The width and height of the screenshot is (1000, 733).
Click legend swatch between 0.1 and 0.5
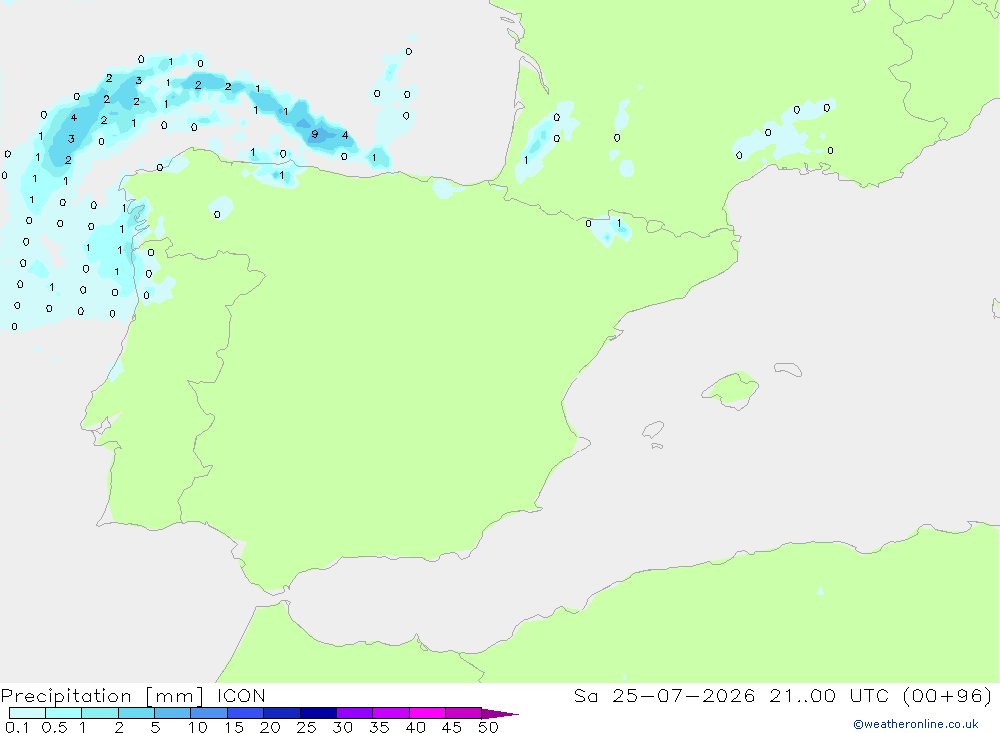[27, 713]
